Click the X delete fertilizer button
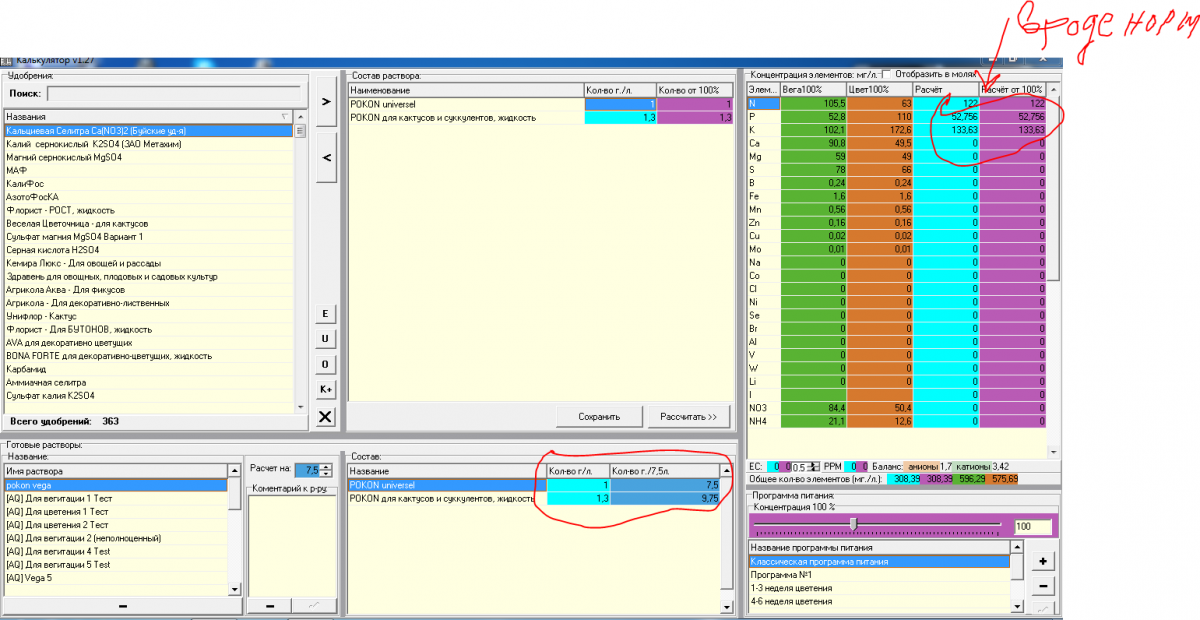1200x620 pixels. (x=325, y=417)
